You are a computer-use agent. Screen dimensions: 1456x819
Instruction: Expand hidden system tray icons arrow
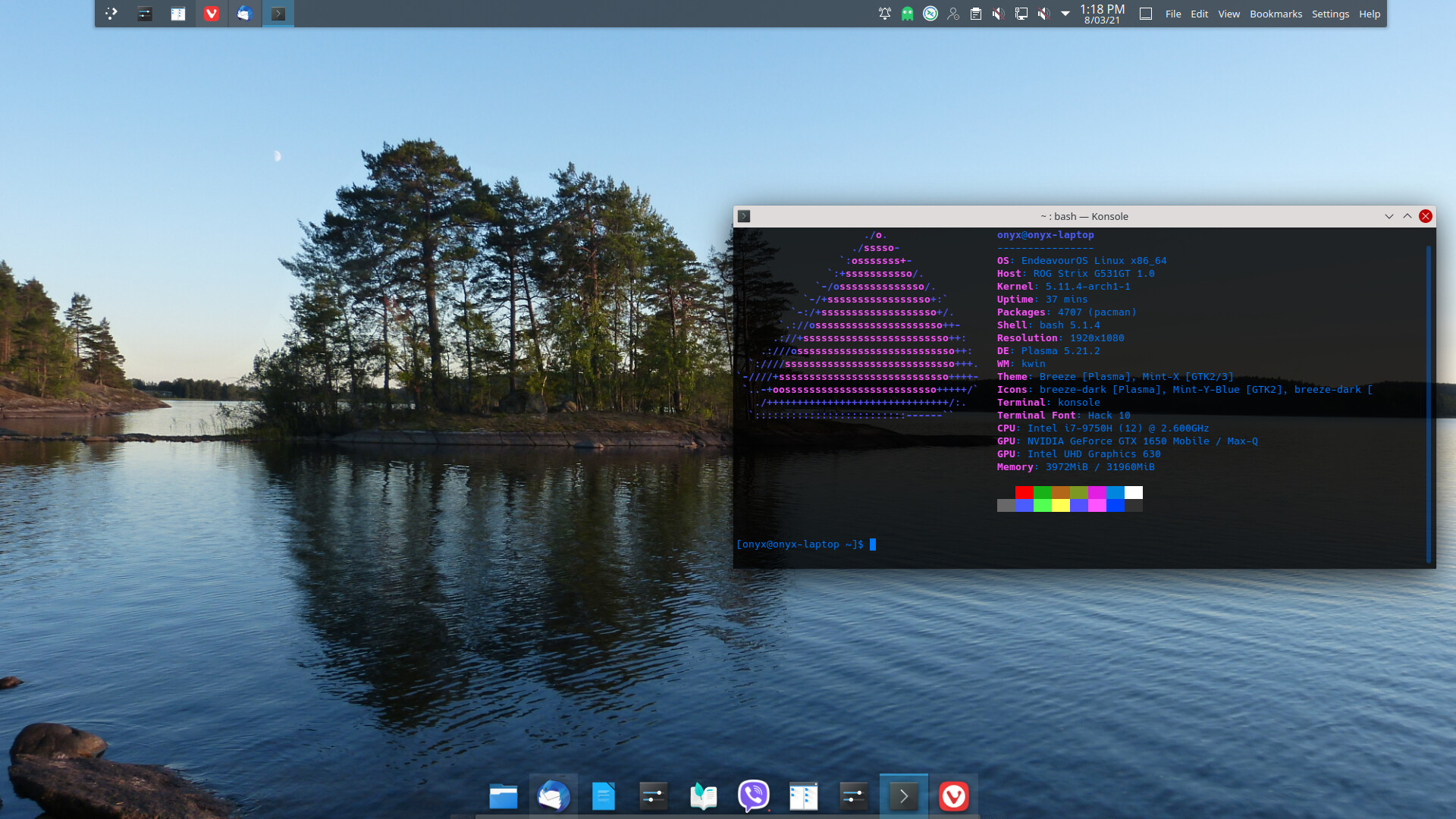coord(1065,14)
